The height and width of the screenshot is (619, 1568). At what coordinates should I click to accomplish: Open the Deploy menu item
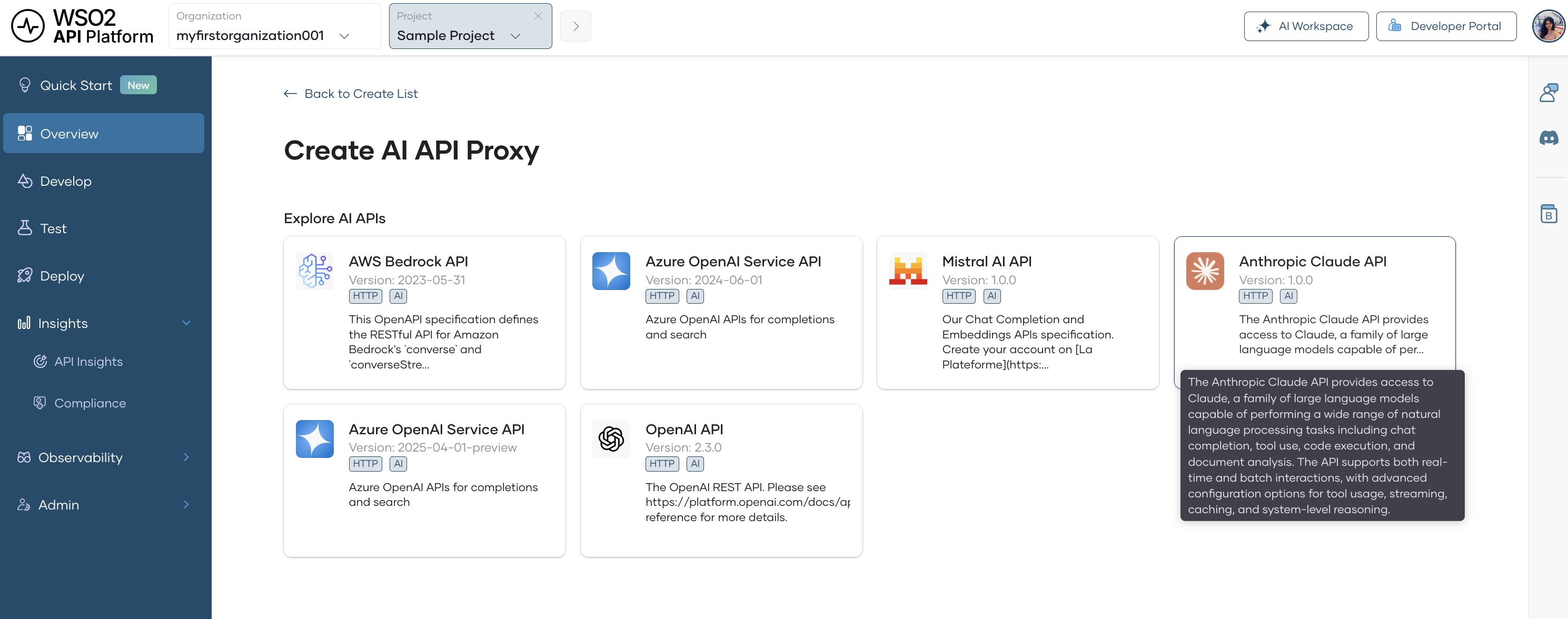click(x=104, y=276)
